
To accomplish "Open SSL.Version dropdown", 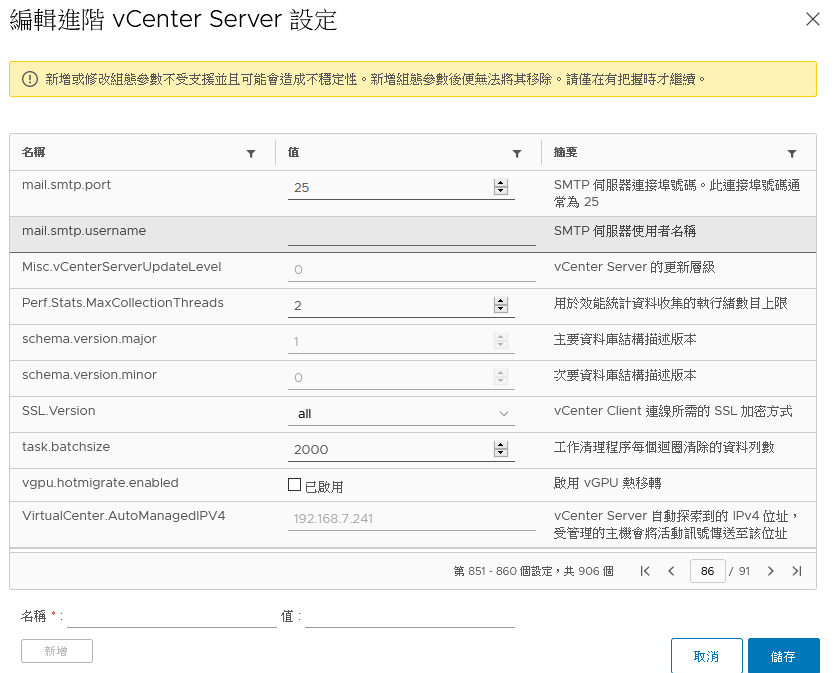I will pos(401,414).
